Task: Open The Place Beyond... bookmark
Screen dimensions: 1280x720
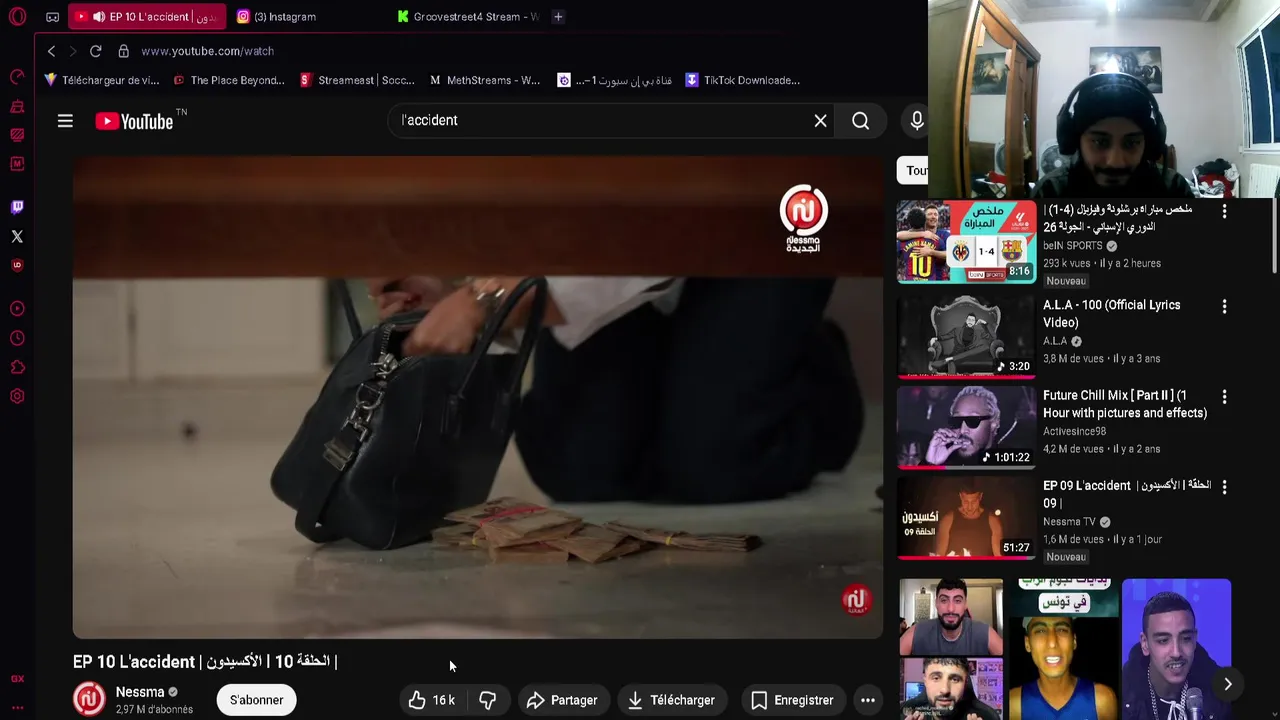Action: pos(229,80)
